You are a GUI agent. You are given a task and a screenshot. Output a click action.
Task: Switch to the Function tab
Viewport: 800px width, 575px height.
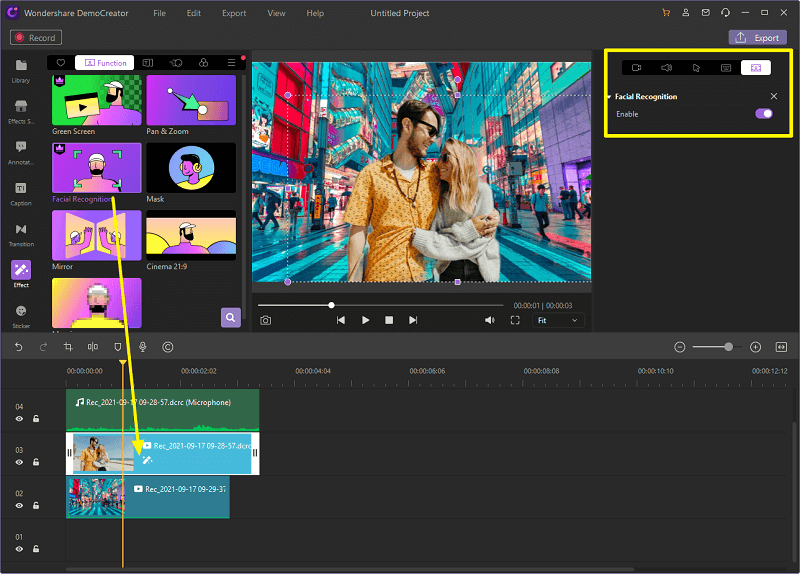point(105,62)
